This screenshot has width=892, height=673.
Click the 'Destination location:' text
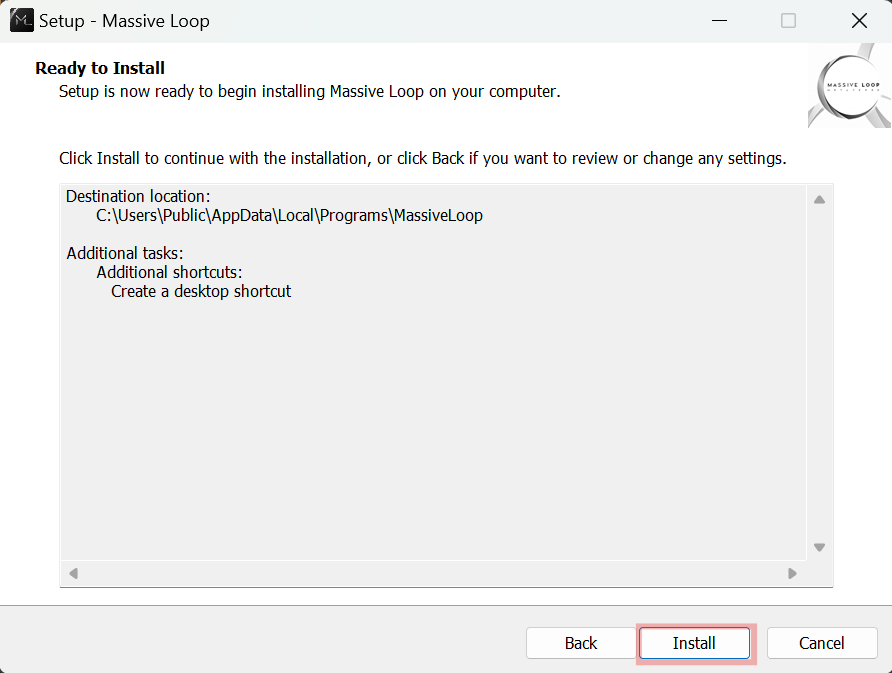tap(138, 196)
